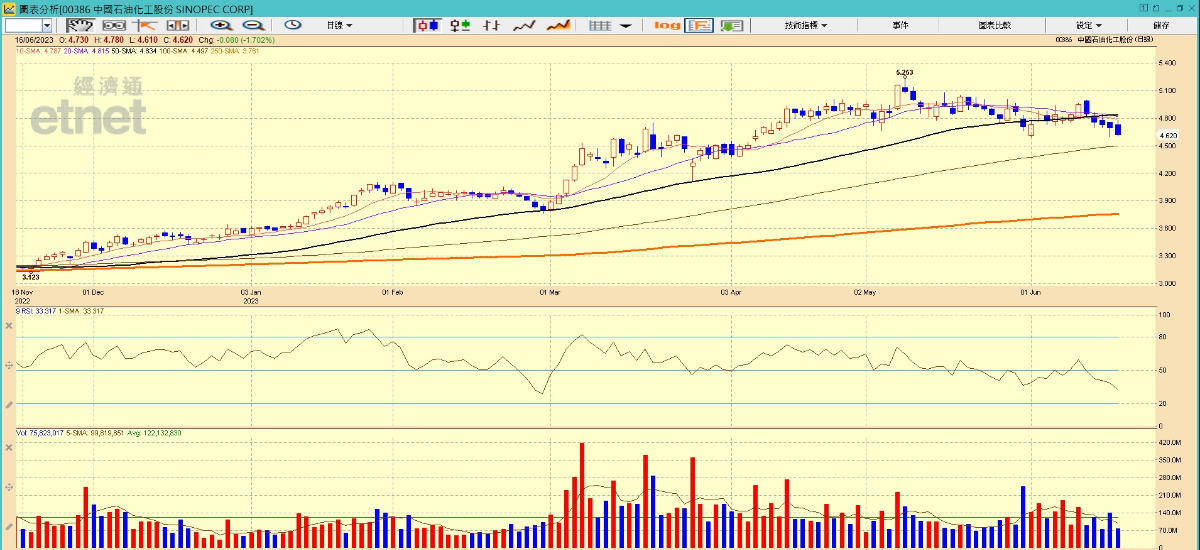Close the RSI indicator panel
The height and width of the screenshot is (550, 1200).
9,338
